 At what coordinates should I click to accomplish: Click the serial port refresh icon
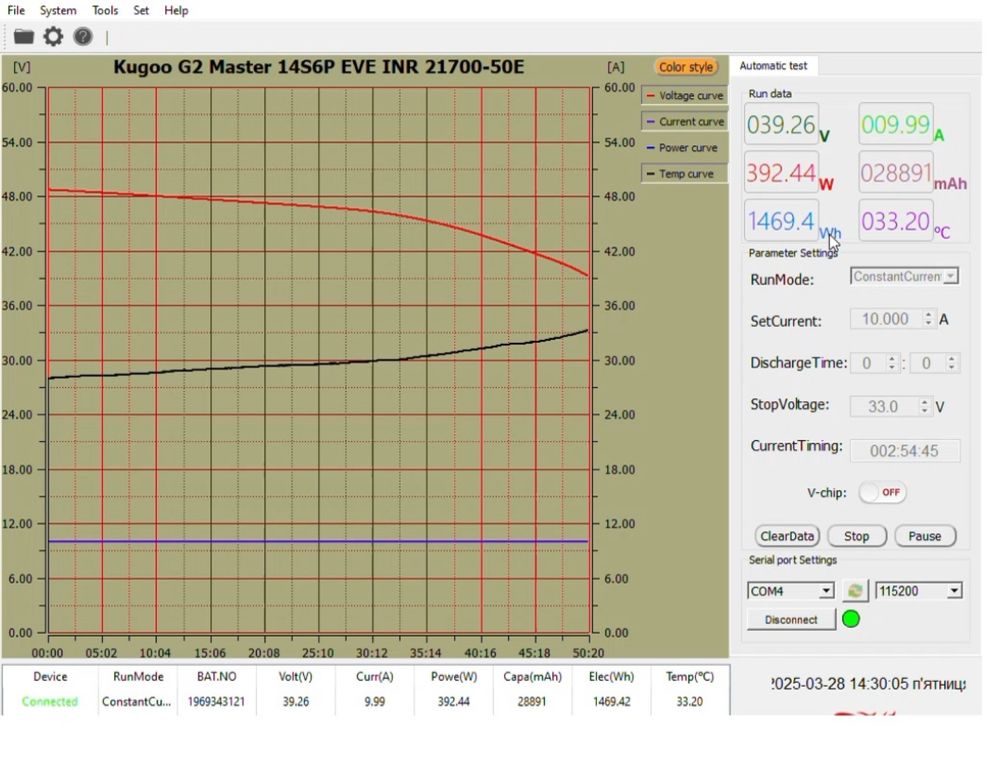point(855,591)
